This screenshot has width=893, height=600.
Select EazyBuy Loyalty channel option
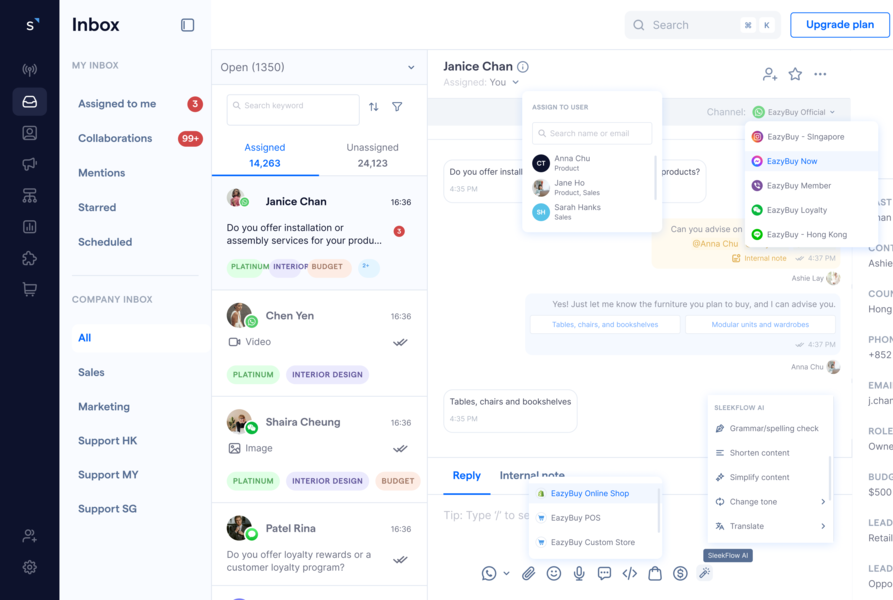[x=811, y=210]
